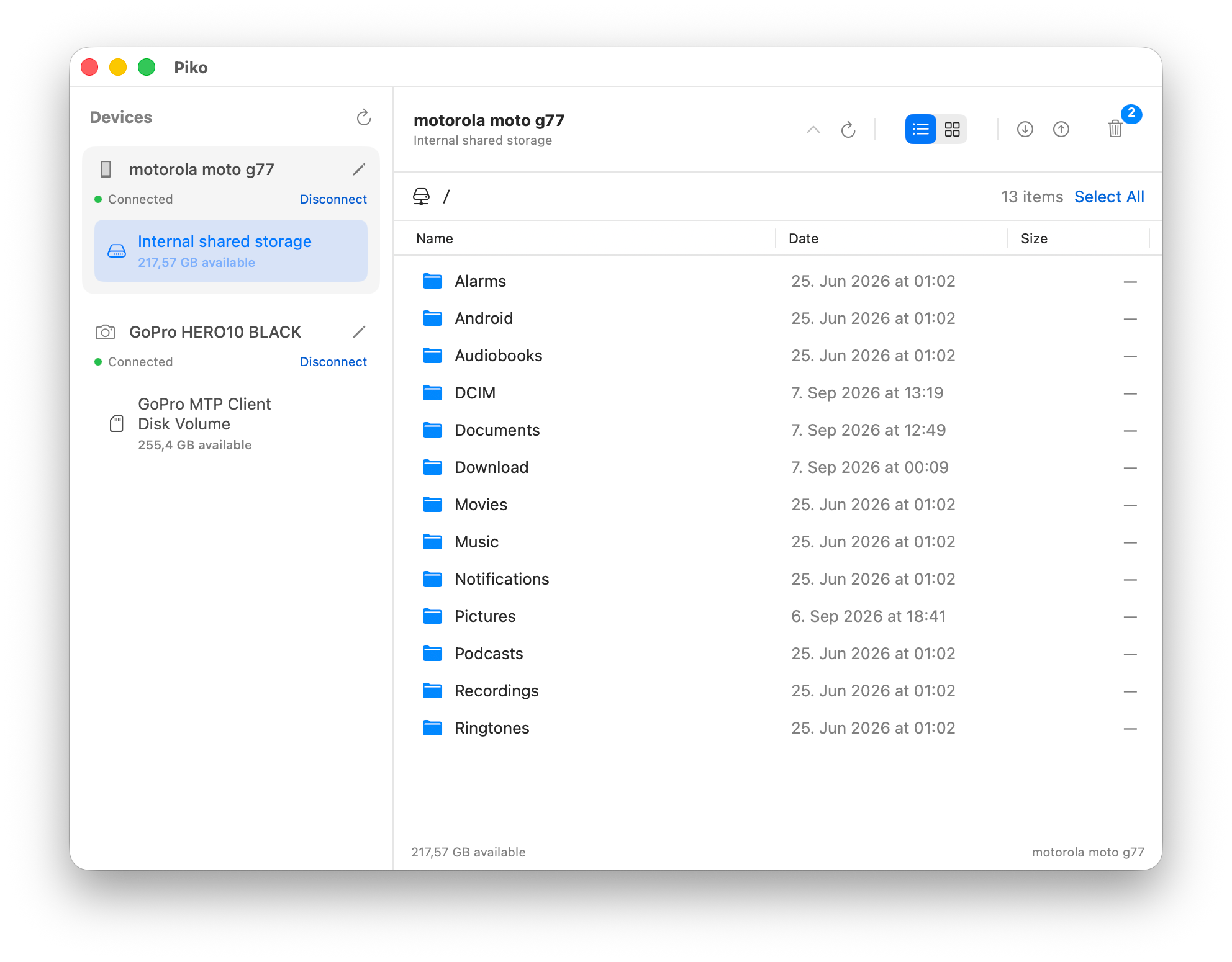Click Pictures date 6. Sep 2026 at 18:41

pos(868,616)
